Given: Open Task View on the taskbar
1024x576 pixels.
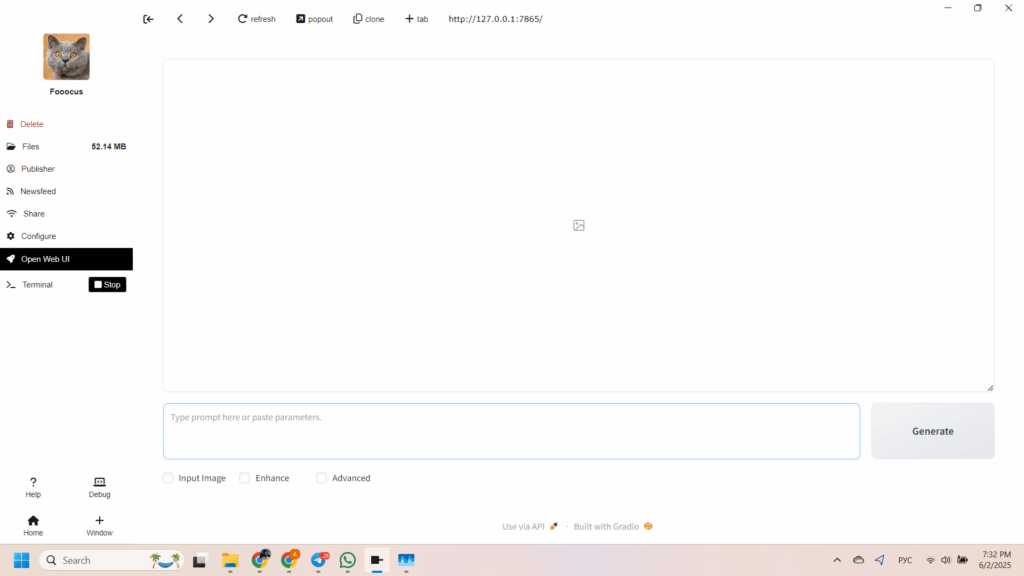Looking at the screenshot, I should 199,560.
